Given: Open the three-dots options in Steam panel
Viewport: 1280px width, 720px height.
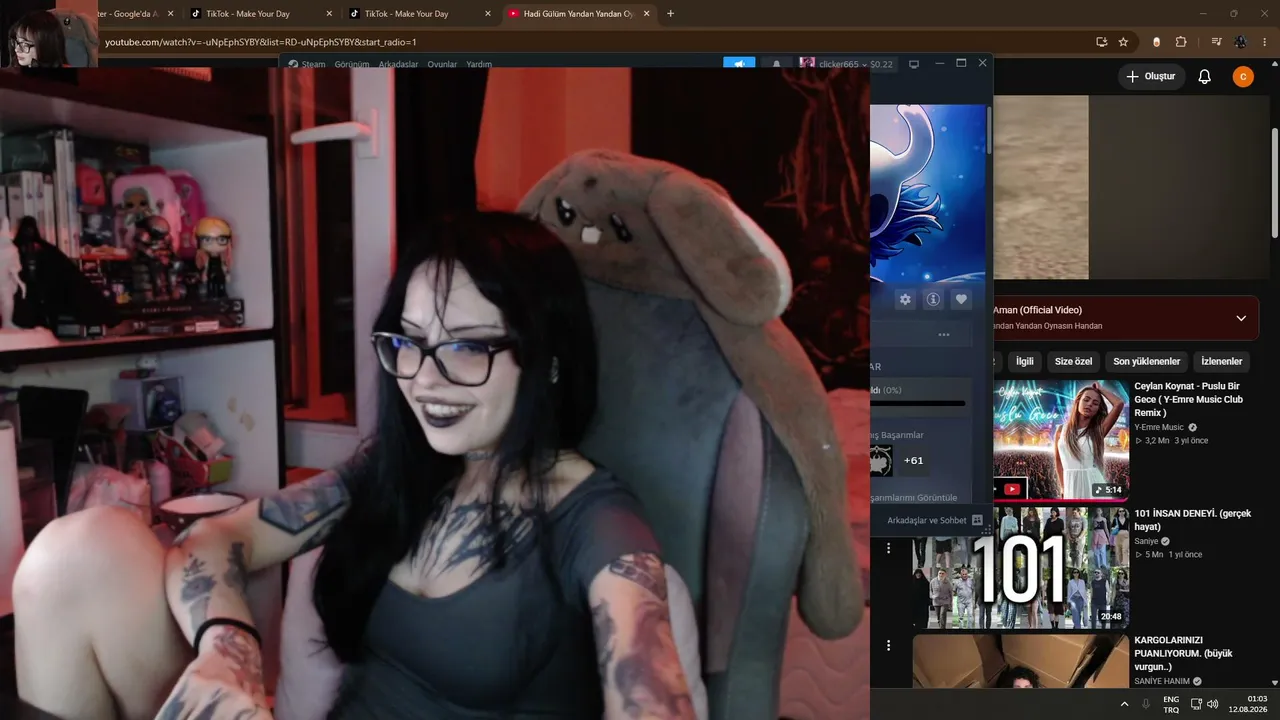Looking at the screenshot, I should point(944,335).
